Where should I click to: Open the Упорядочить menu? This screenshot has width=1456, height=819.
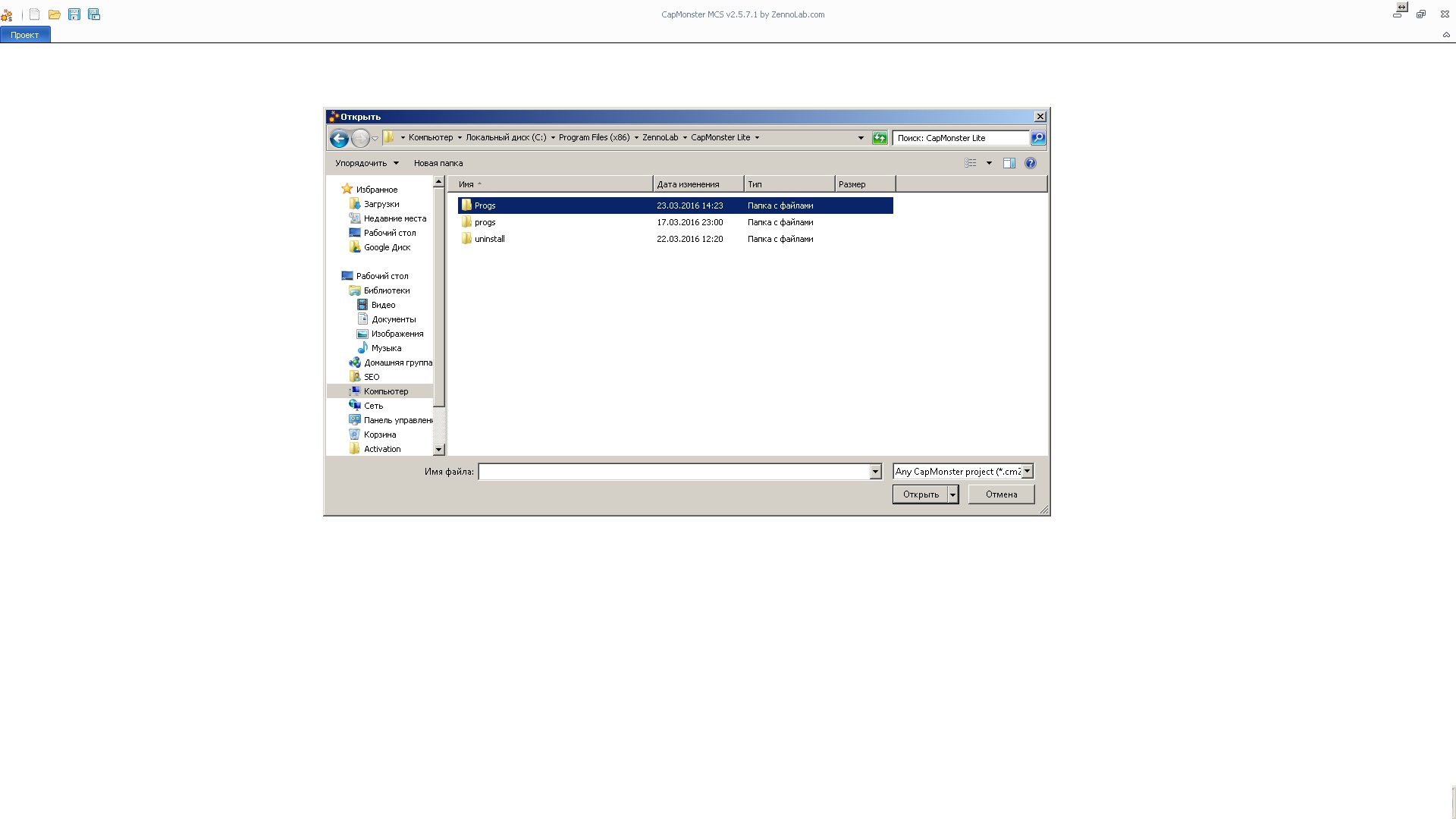tap(367, 163)
